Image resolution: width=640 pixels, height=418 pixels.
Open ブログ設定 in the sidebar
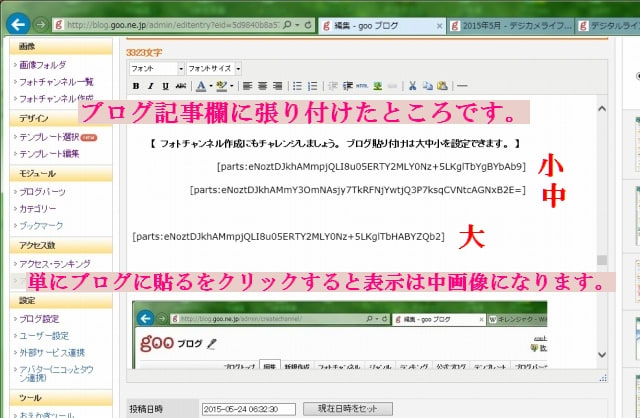[39, 319]
